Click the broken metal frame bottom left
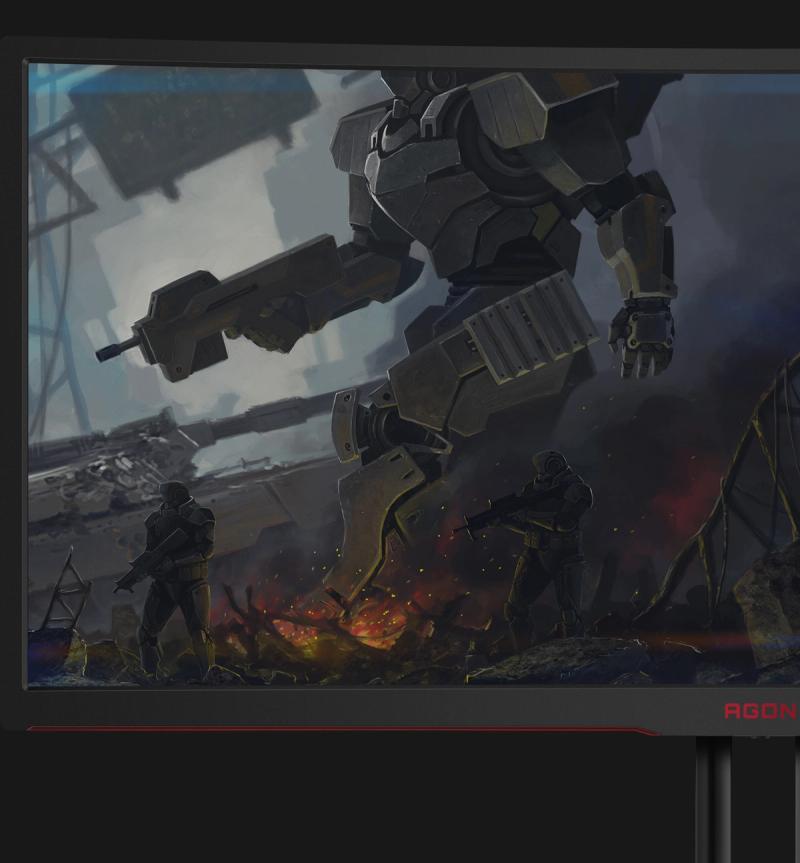800x863 pixels. (x=65, y=593)
